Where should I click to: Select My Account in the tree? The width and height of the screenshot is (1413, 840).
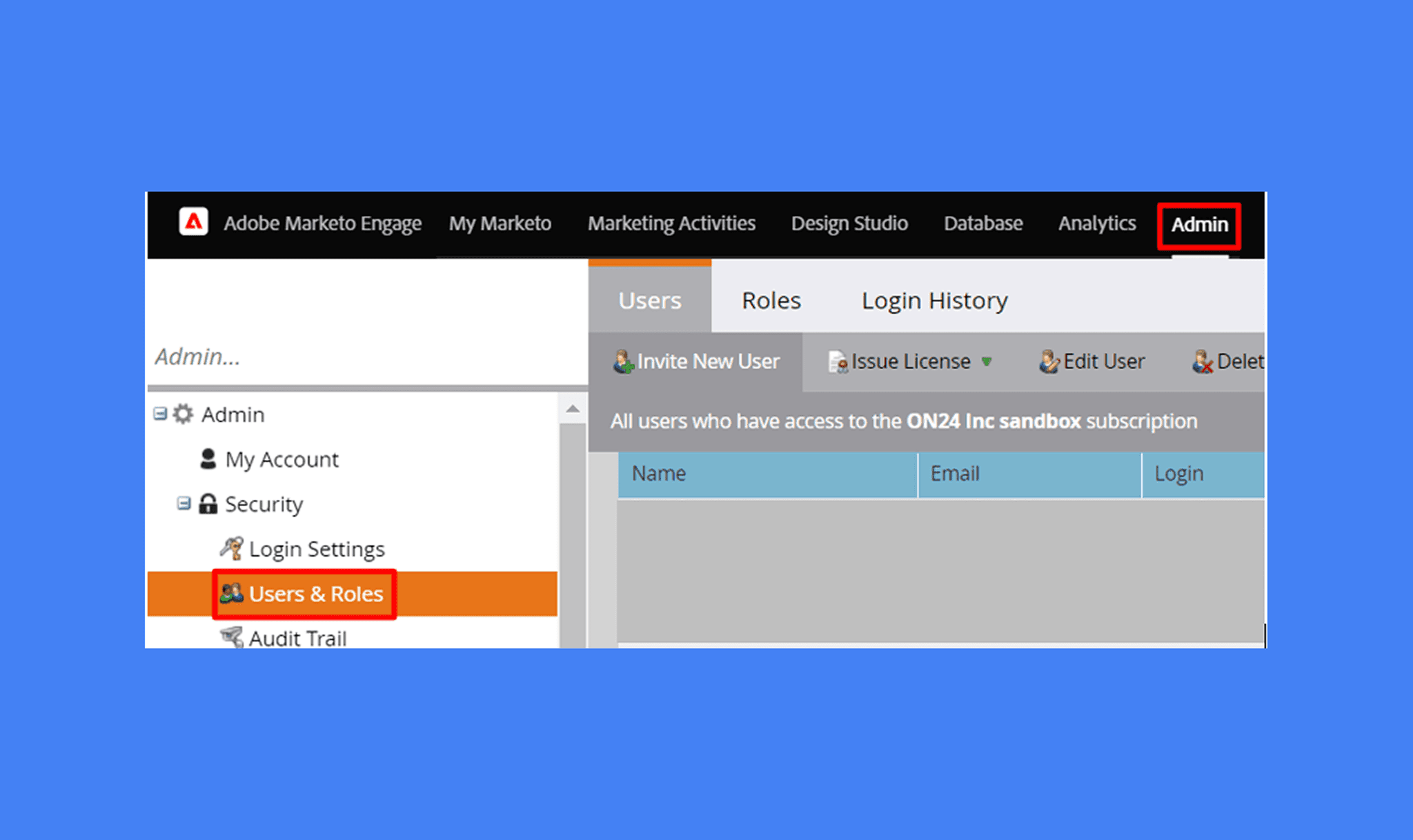point(281,459)
